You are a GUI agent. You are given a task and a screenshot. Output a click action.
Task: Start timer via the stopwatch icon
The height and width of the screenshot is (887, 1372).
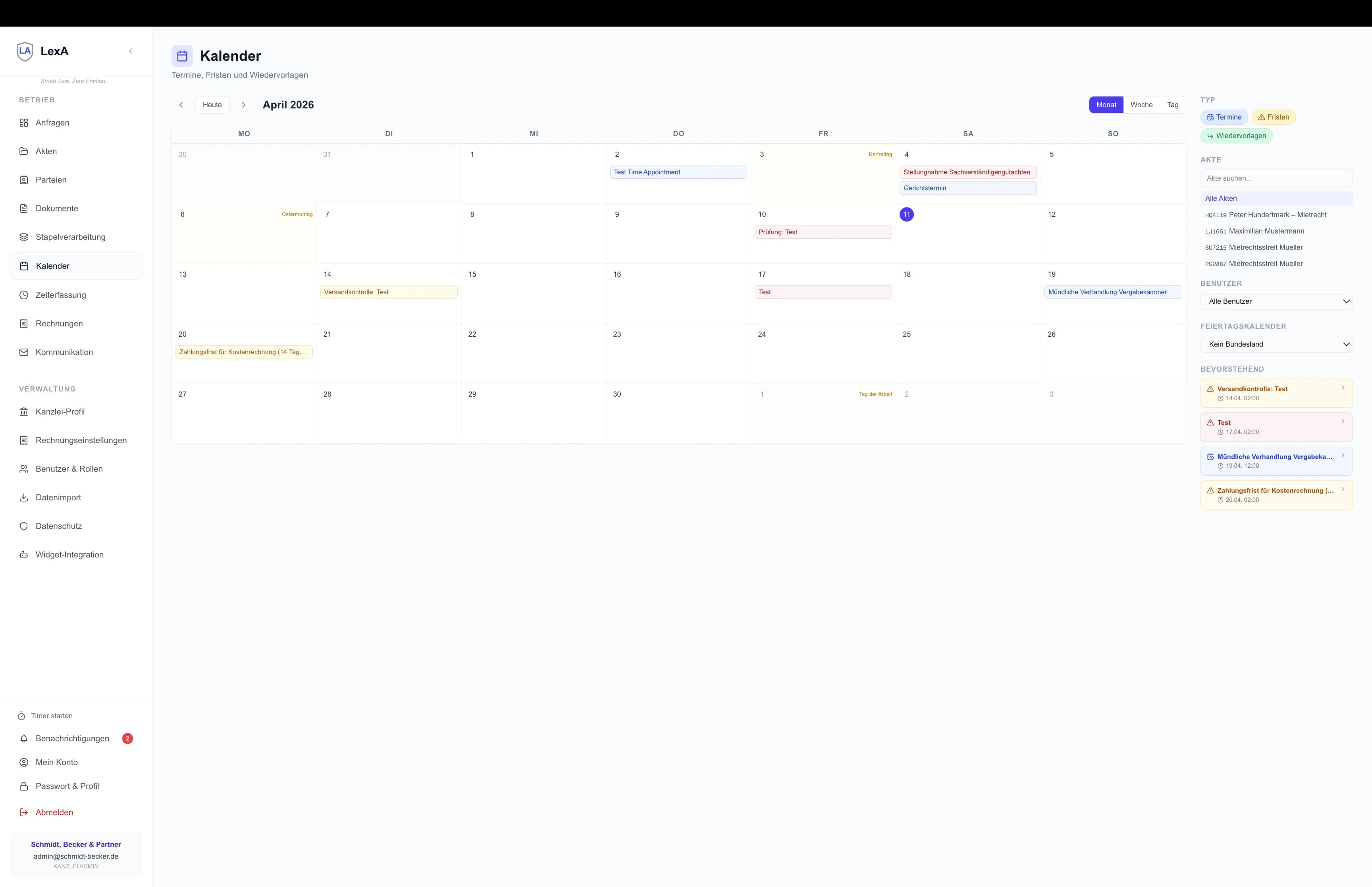coord(21,716)
